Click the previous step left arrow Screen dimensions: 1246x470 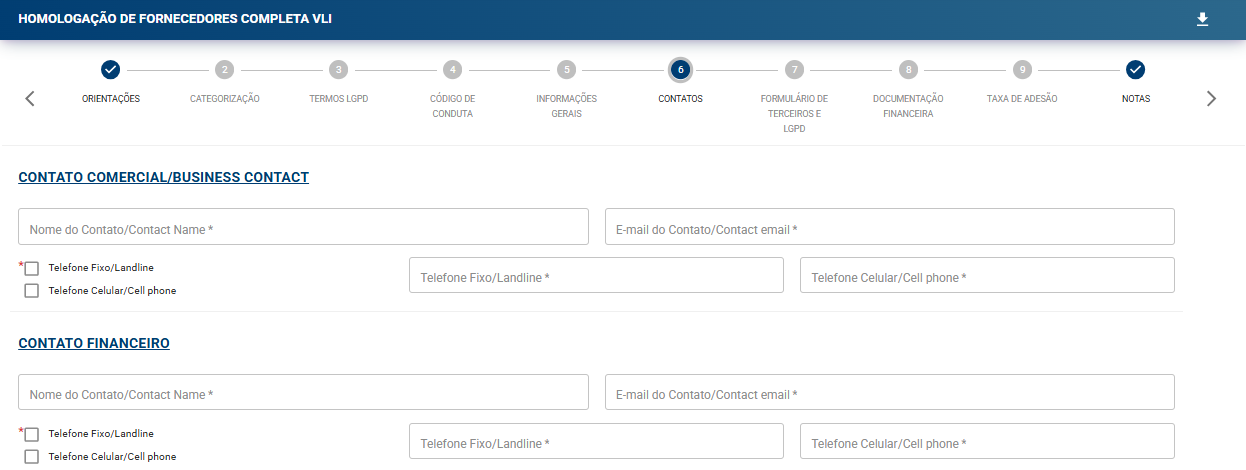pos(30,98)
